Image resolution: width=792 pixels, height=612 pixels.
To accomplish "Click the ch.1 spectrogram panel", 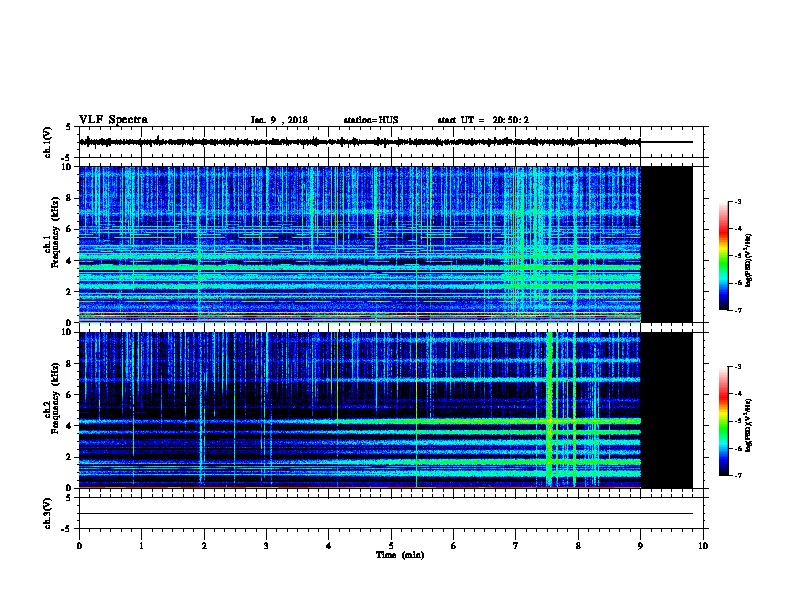I will coord(360,244).
